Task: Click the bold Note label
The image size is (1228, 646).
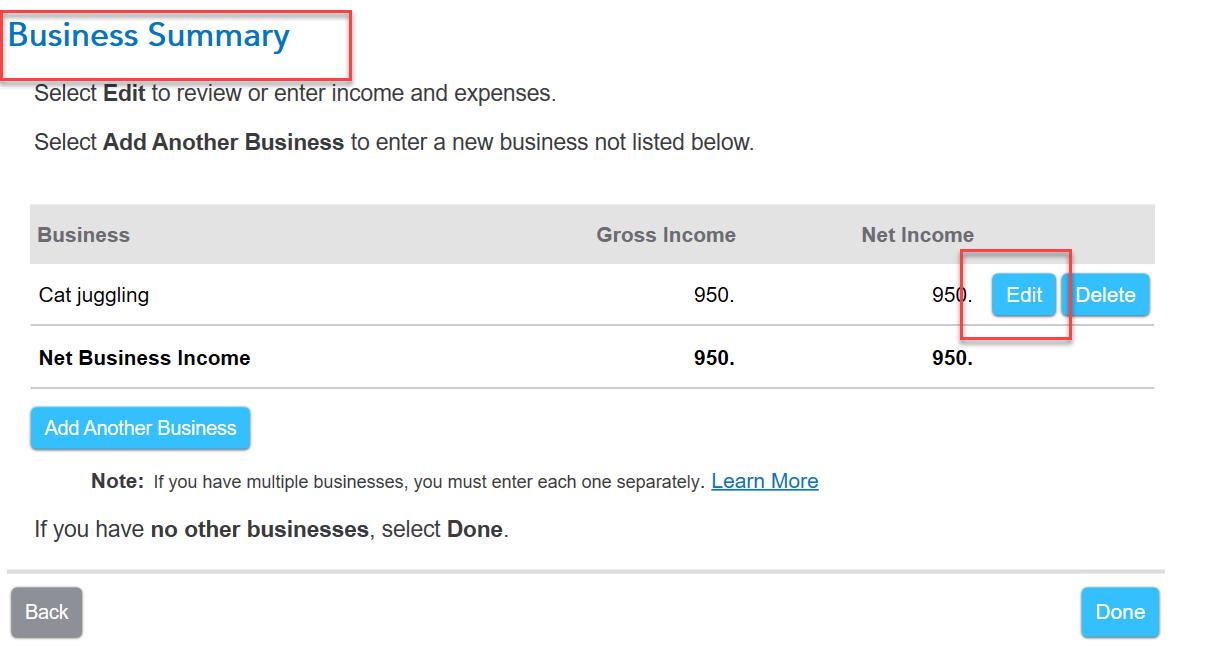Action: click(118, 481)
